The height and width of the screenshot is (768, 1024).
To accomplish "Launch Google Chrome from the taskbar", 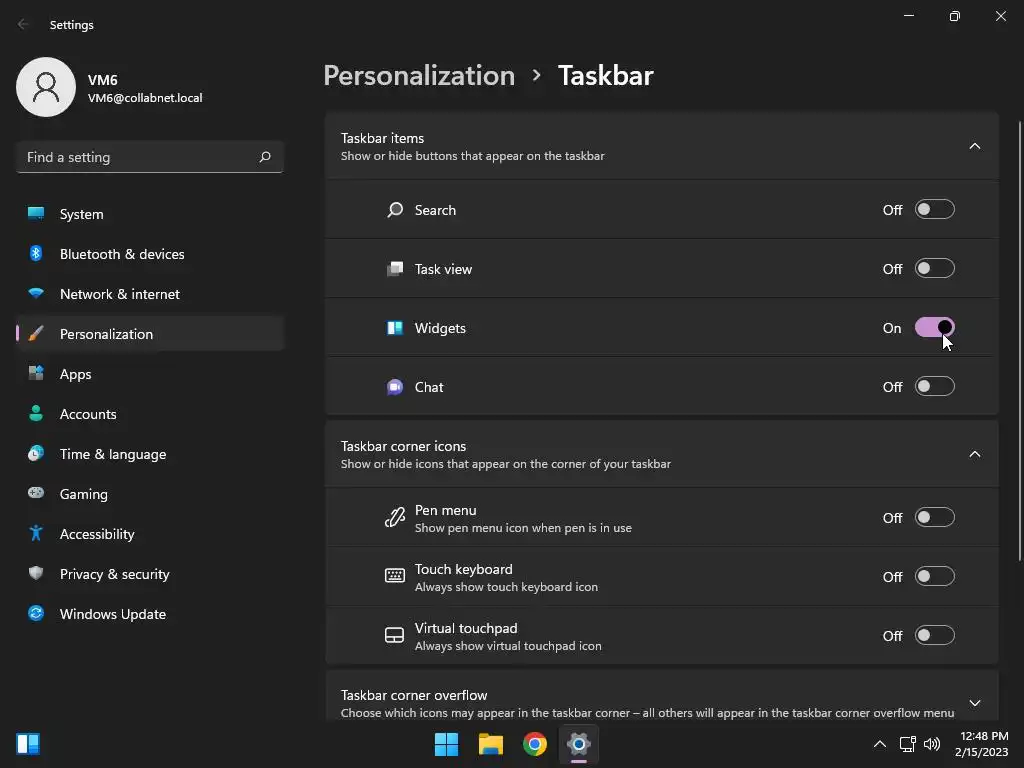I will 535,744.
